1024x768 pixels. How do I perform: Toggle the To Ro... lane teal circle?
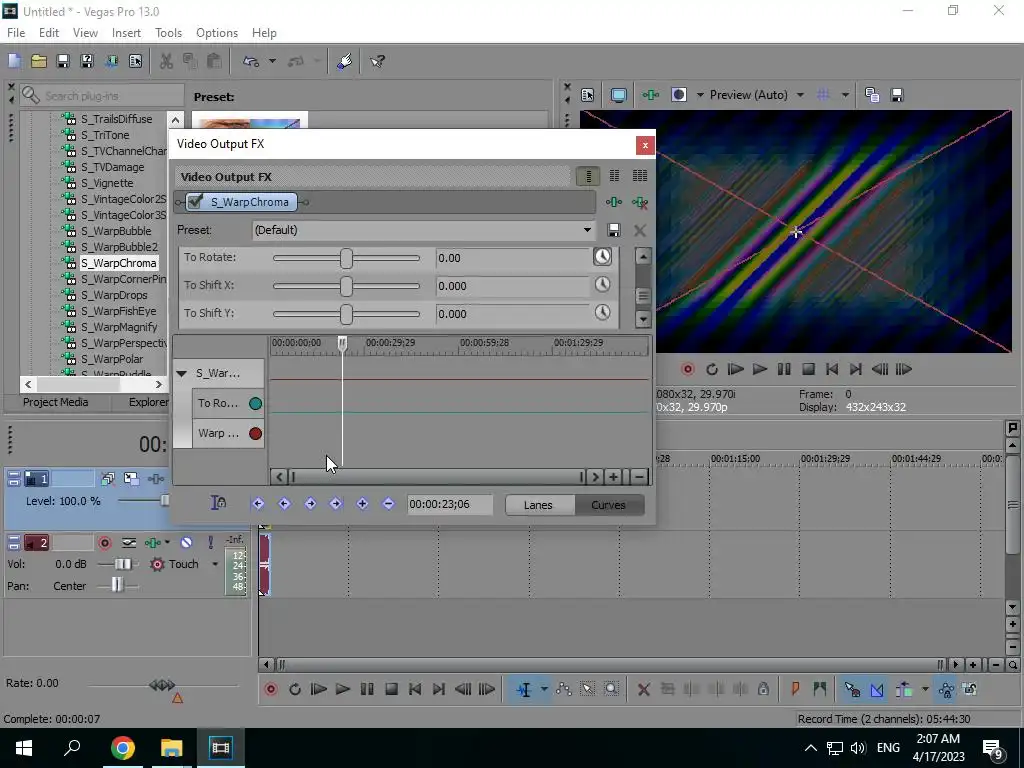pos(255,404)
